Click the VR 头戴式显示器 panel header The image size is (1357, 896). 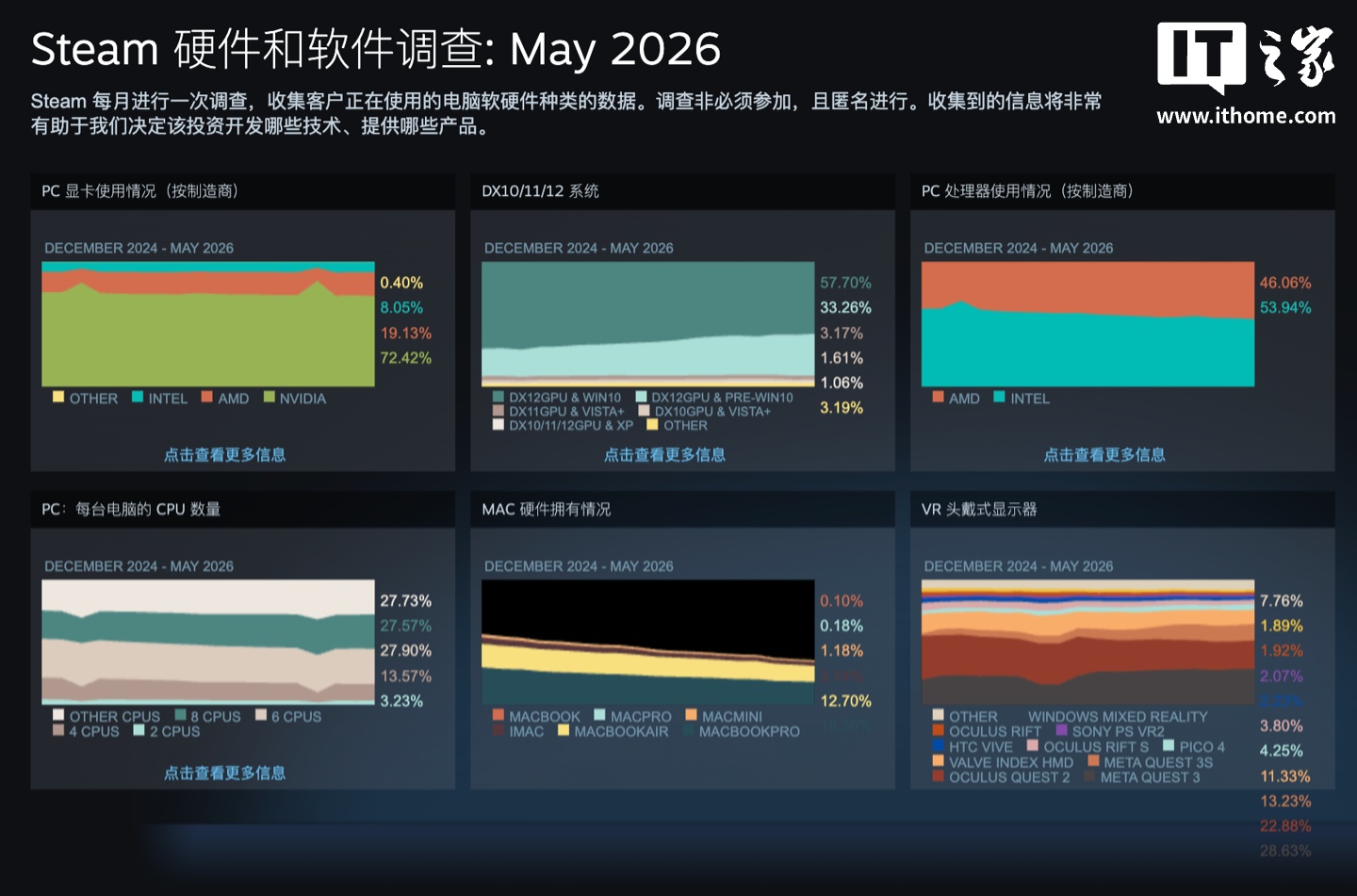(x=1122, y=510)
